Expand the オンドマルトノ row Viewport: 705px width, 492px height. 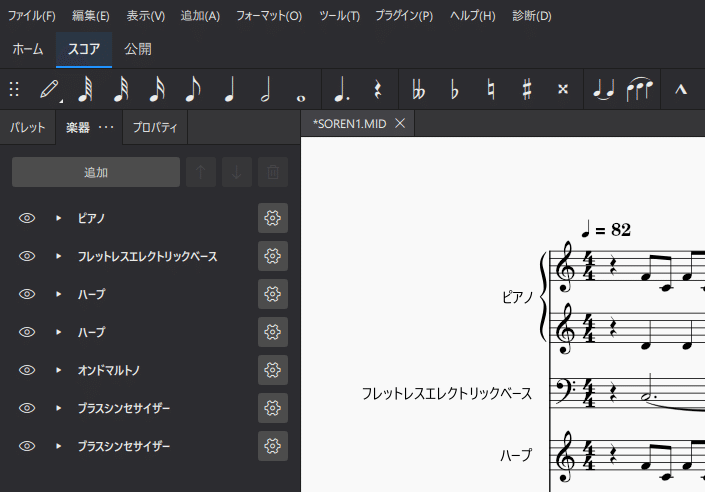tap(58, 370)
